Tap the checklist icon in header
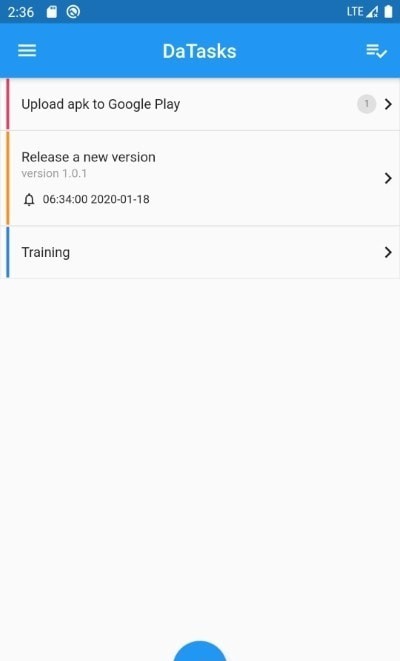Screen dimensions: 400x661 click(376, 51)
